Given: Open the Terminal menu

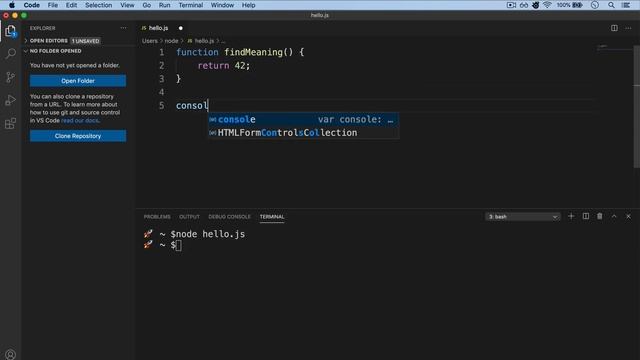Looking at the screenshot, I should 191,5.
